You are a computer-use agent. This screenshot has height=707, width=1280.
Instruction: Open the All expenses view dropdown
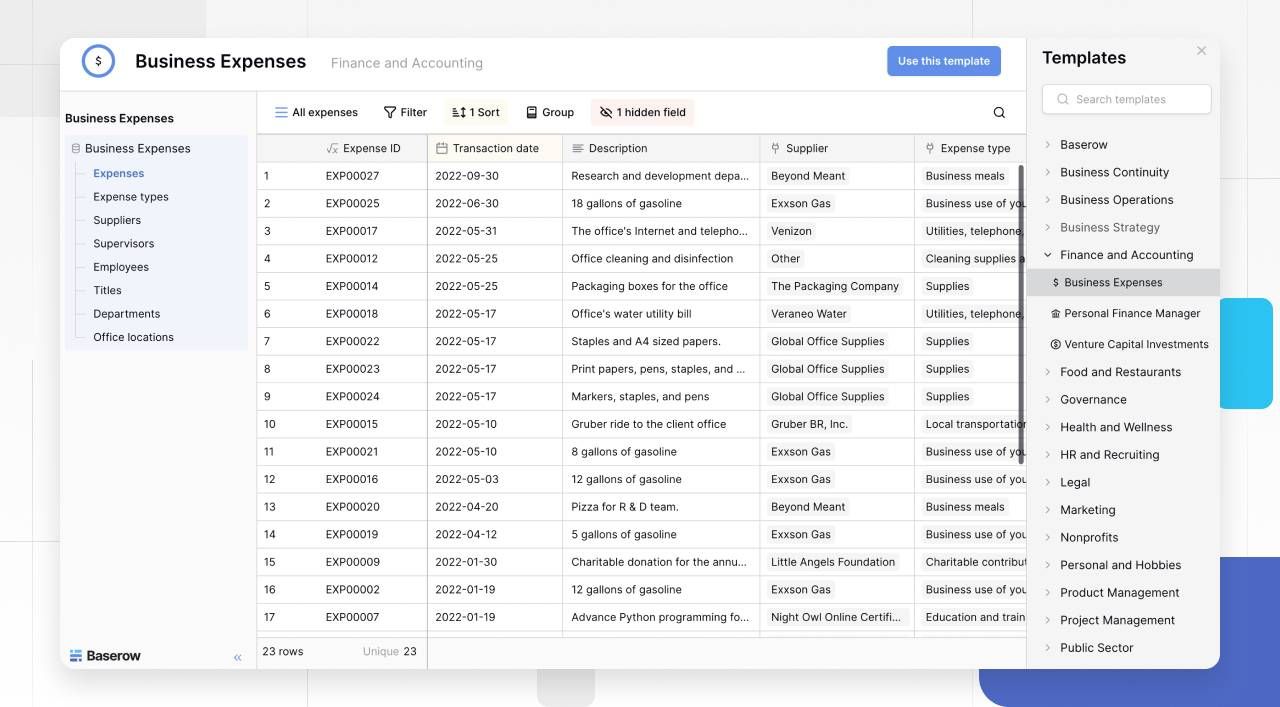pos(316,113)
